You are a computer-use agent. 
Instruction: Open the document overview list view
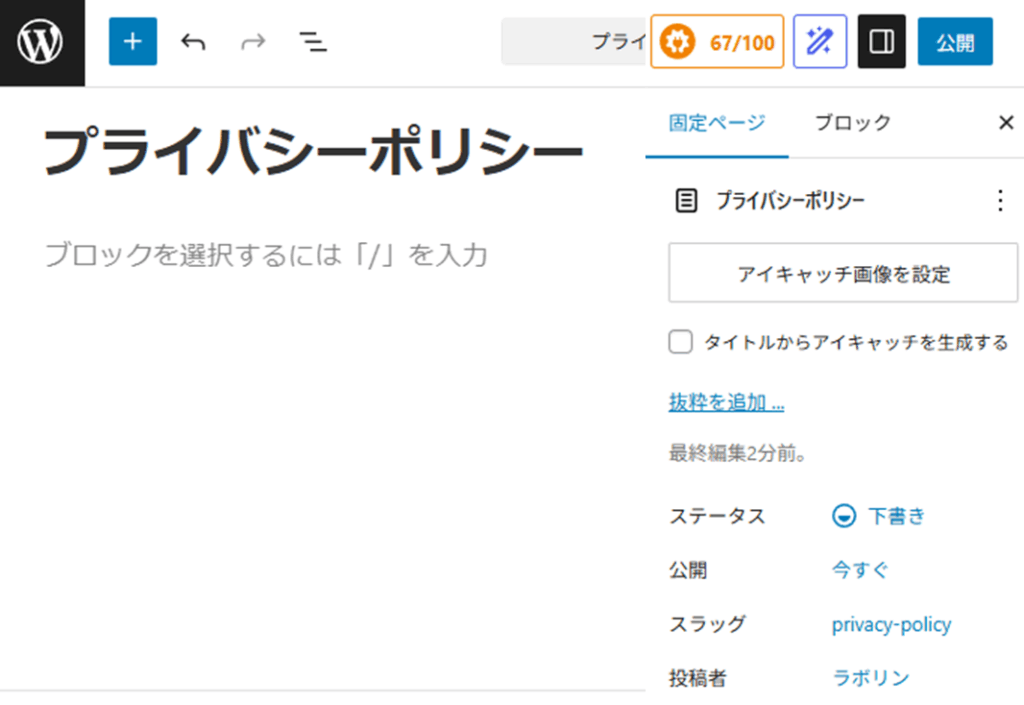tap(313, 41)
